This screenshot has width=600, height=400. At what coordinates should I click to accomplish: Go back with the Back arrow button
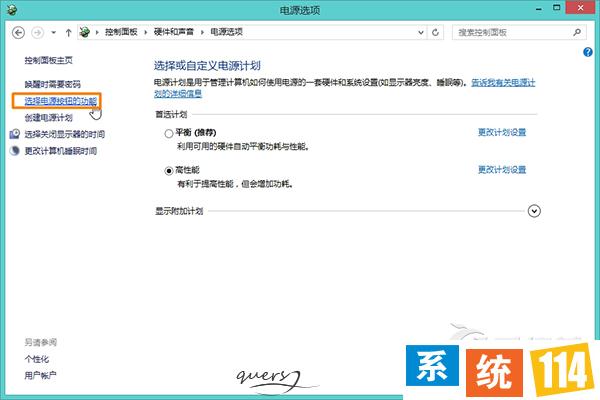coord(18,33)
